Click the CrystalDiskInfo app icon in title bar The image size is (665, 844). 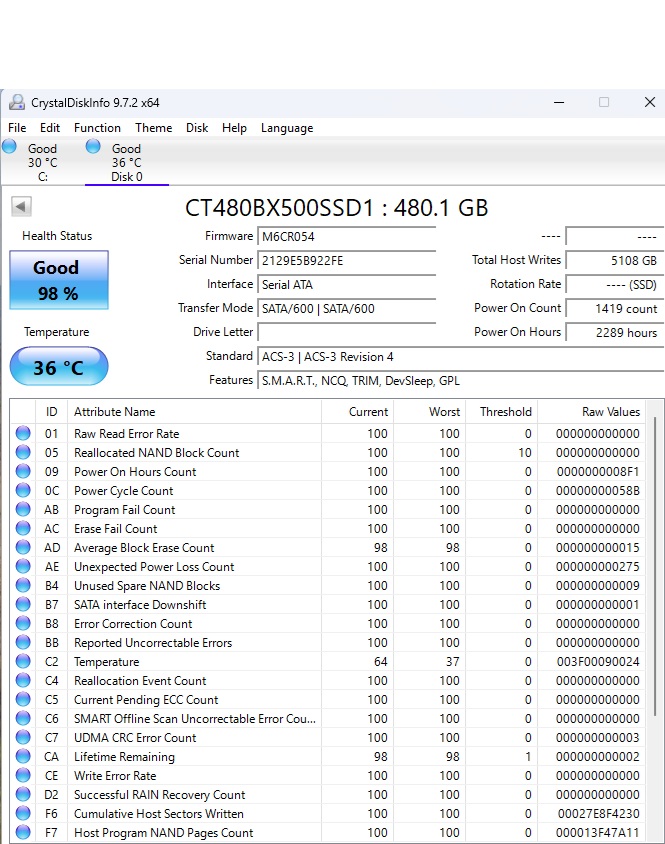click(17, 103)
